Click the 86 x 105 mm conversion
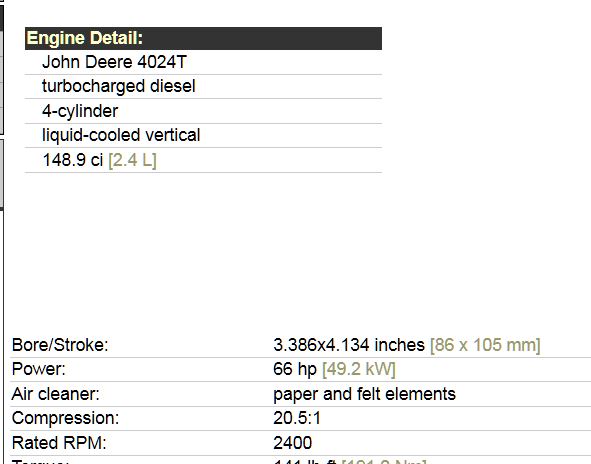This screenshot has width=591, height=464. 485,345
